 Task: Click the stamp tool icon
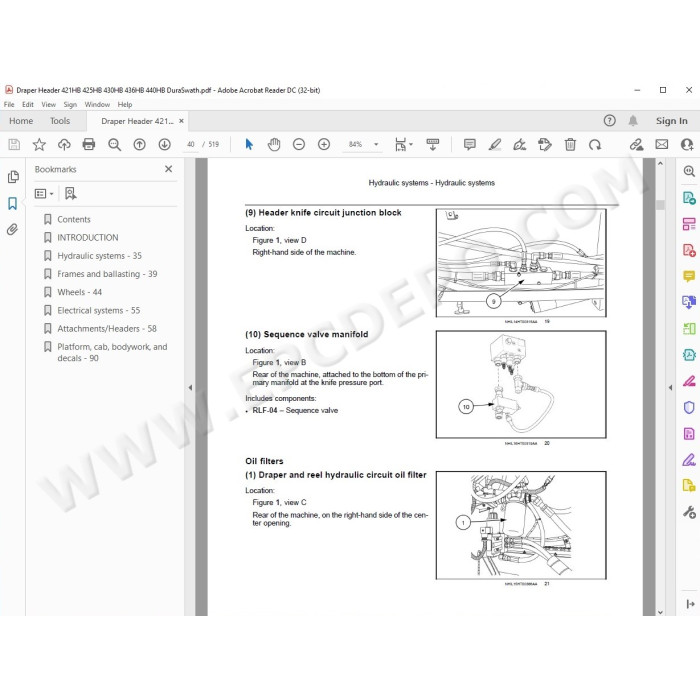tap(545, 144)
